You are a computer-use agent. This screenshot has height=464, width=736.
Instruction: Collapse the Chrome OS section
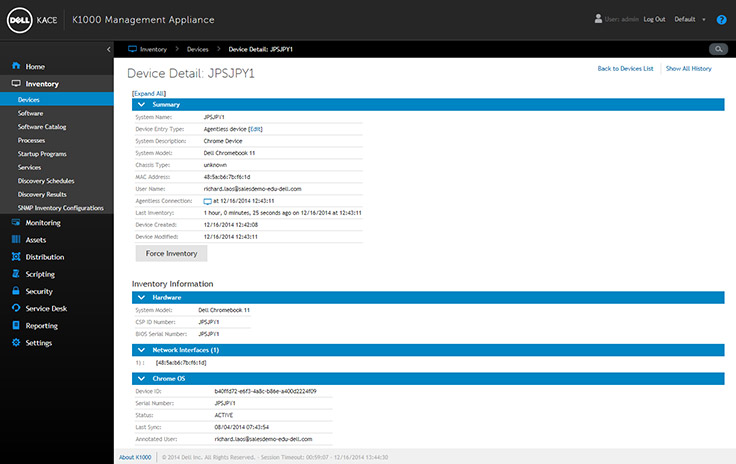click(141, 379)
